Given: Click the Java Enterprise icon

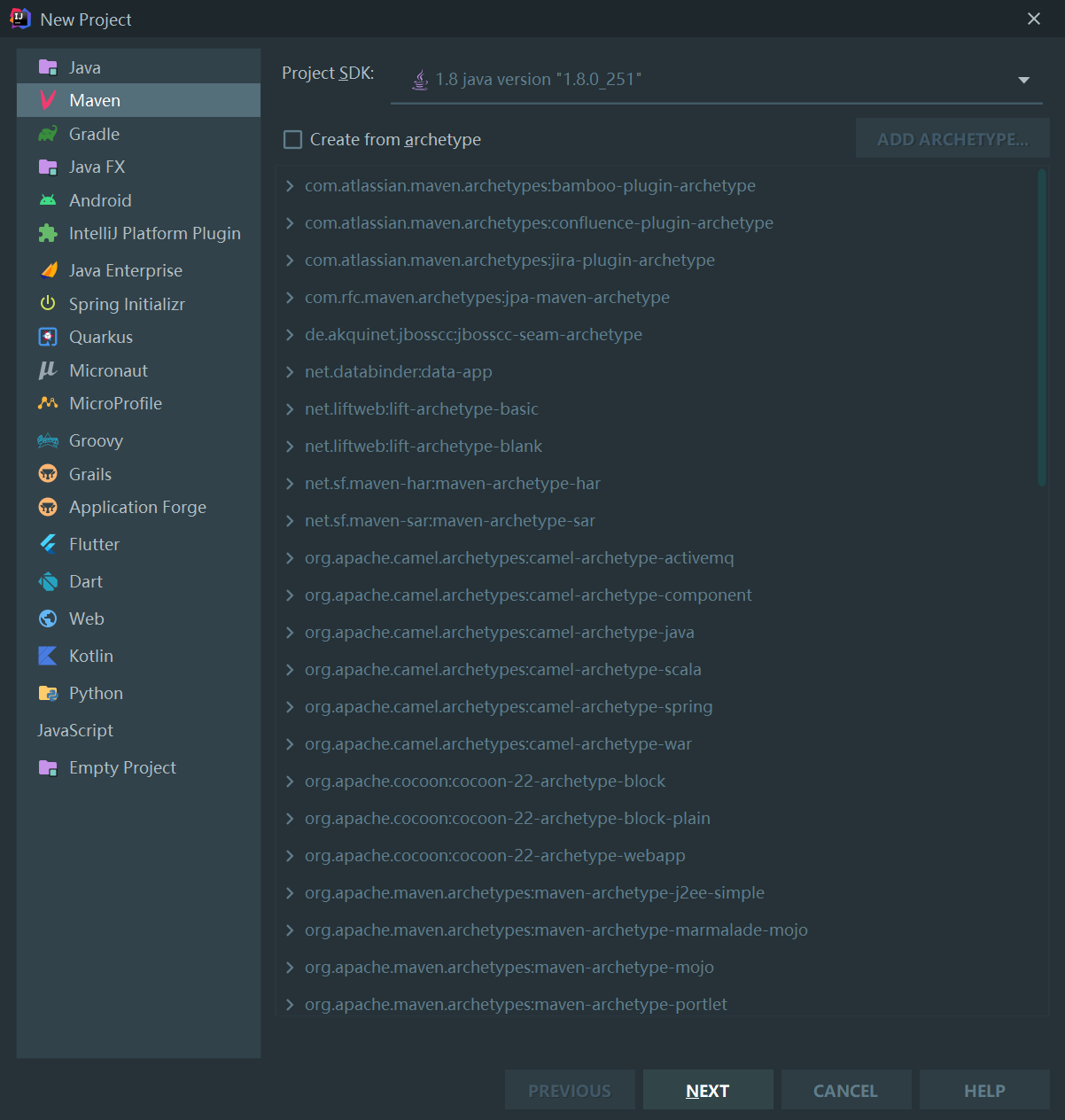Looking at the screenshot, I should pyautogui.click(x=48, y=270).
